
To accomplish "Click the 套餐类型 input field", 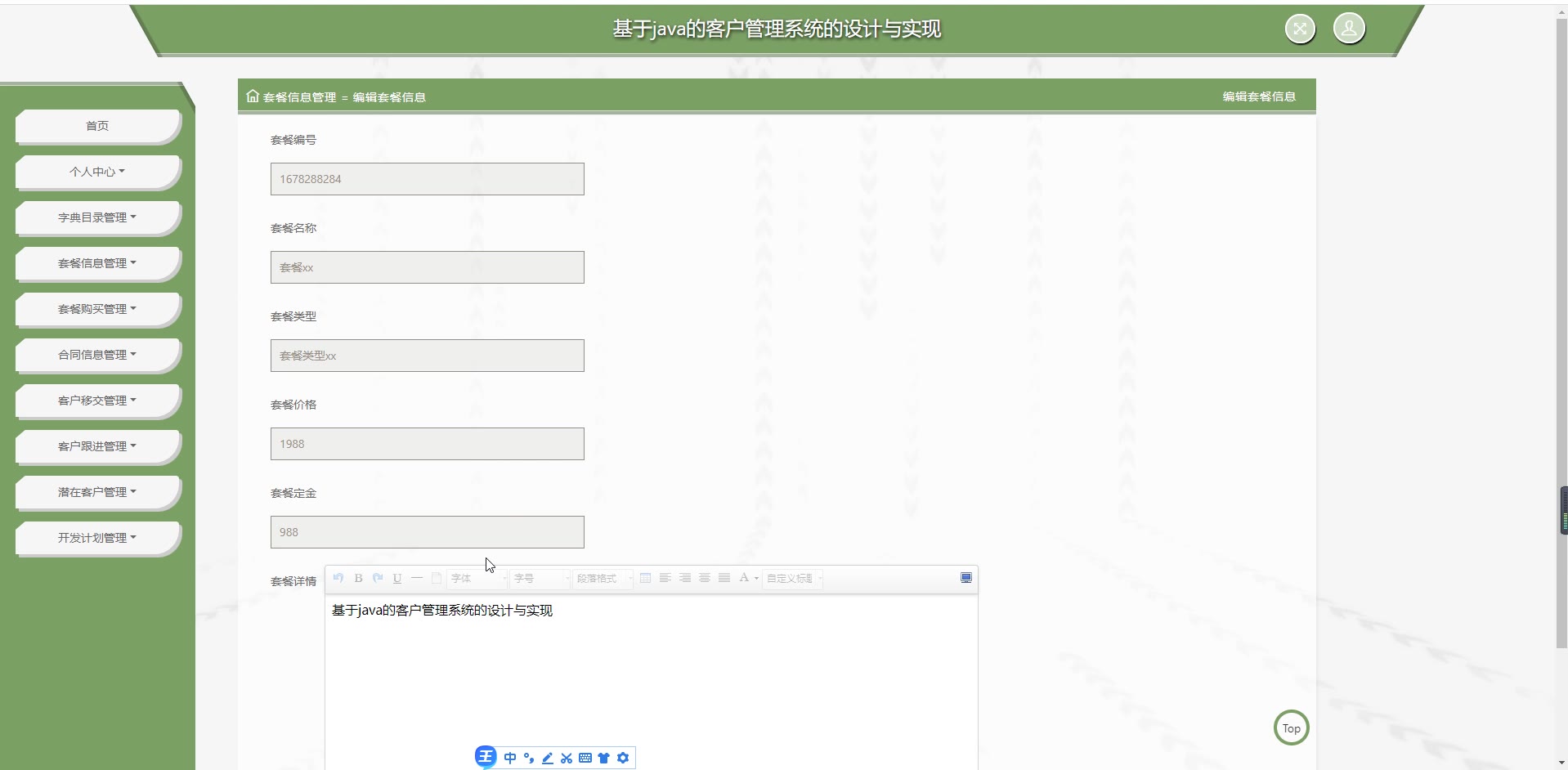I will pyautogui.click(x=428, y=356).
